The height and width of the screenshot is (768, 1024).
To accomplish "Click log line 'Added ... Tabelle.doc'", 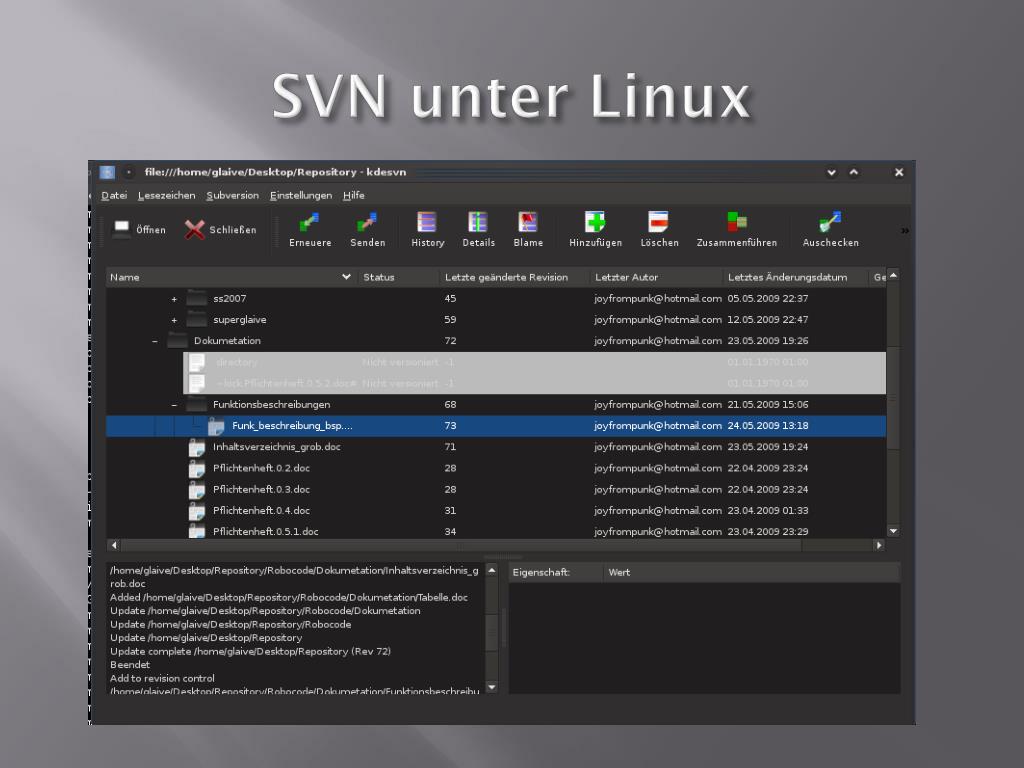I will [289, 597].
